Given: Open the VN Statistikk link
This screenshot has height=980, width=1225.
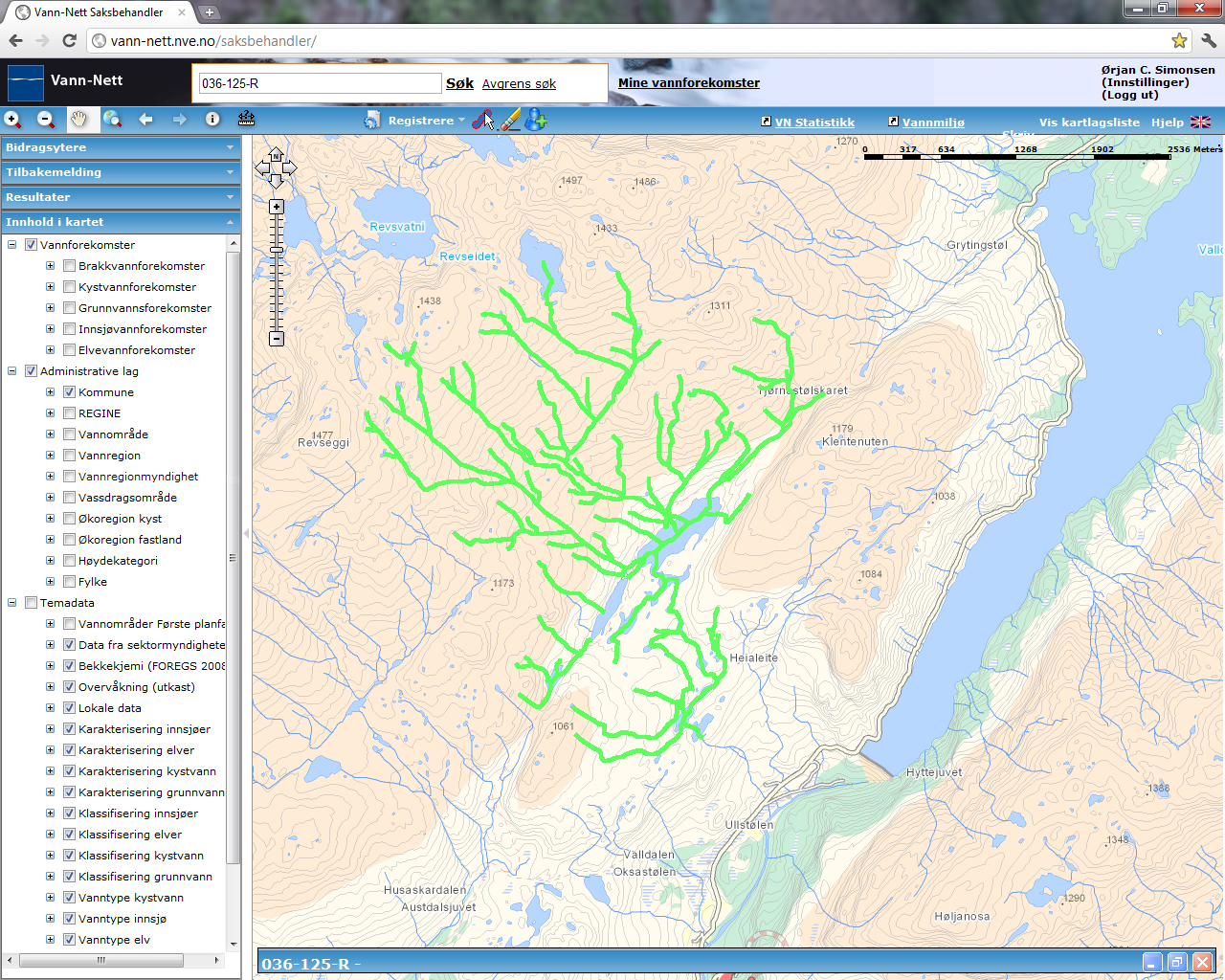Looking at the screenshot, I should 814,122.
